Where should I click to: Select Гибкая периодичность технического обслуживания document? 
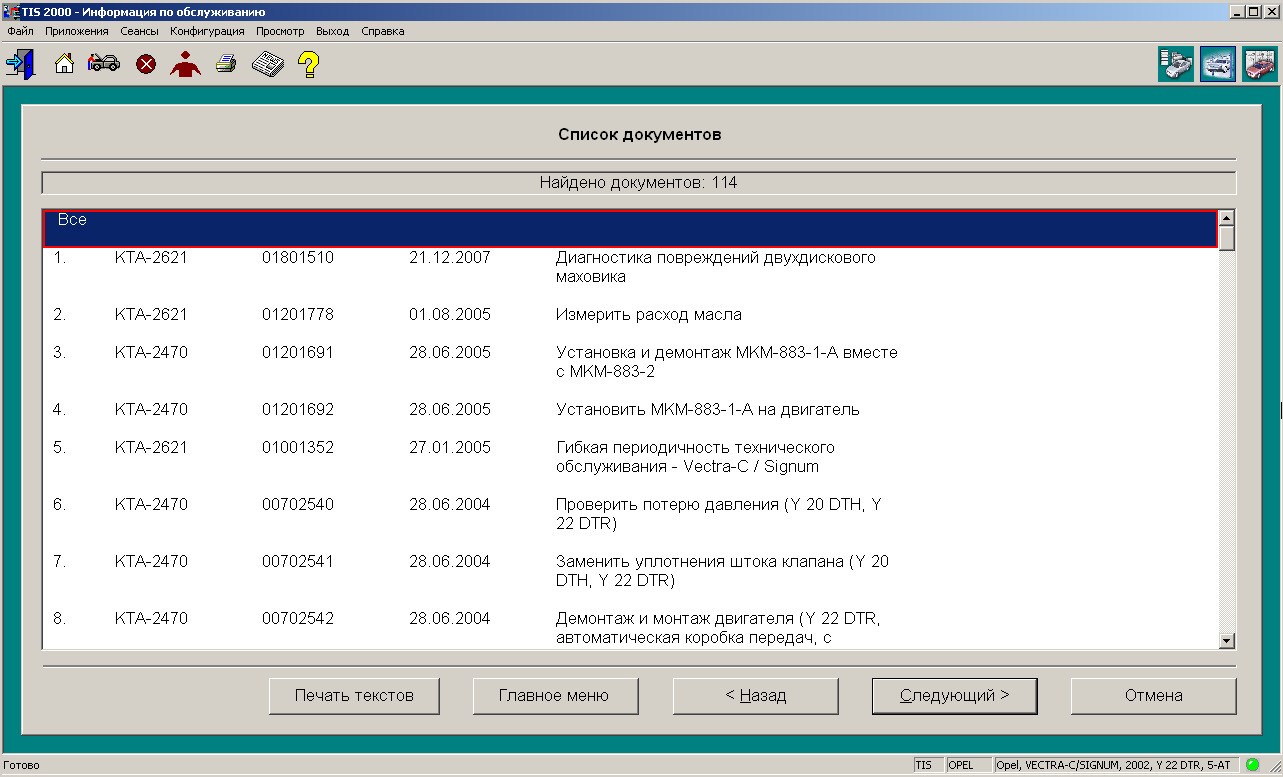pyautogui.click(x=695, y=457)
